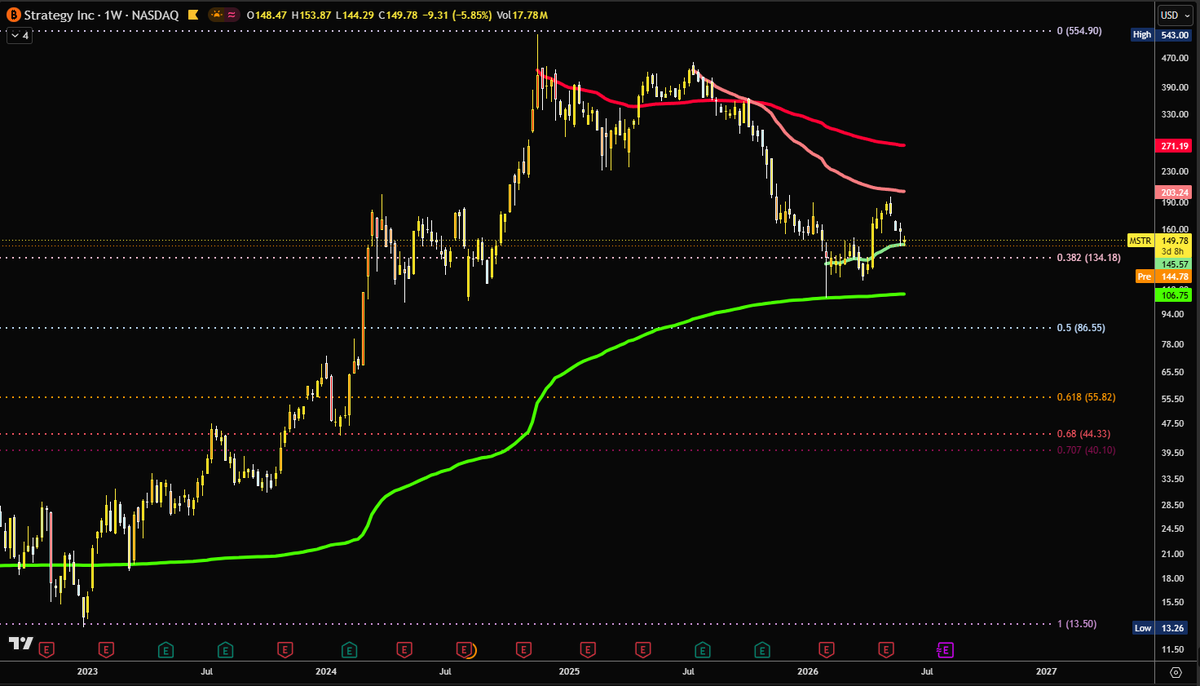1200x686 pixels.
Task: Click the C149.78 close value in legend
Action: click(398, 15)
